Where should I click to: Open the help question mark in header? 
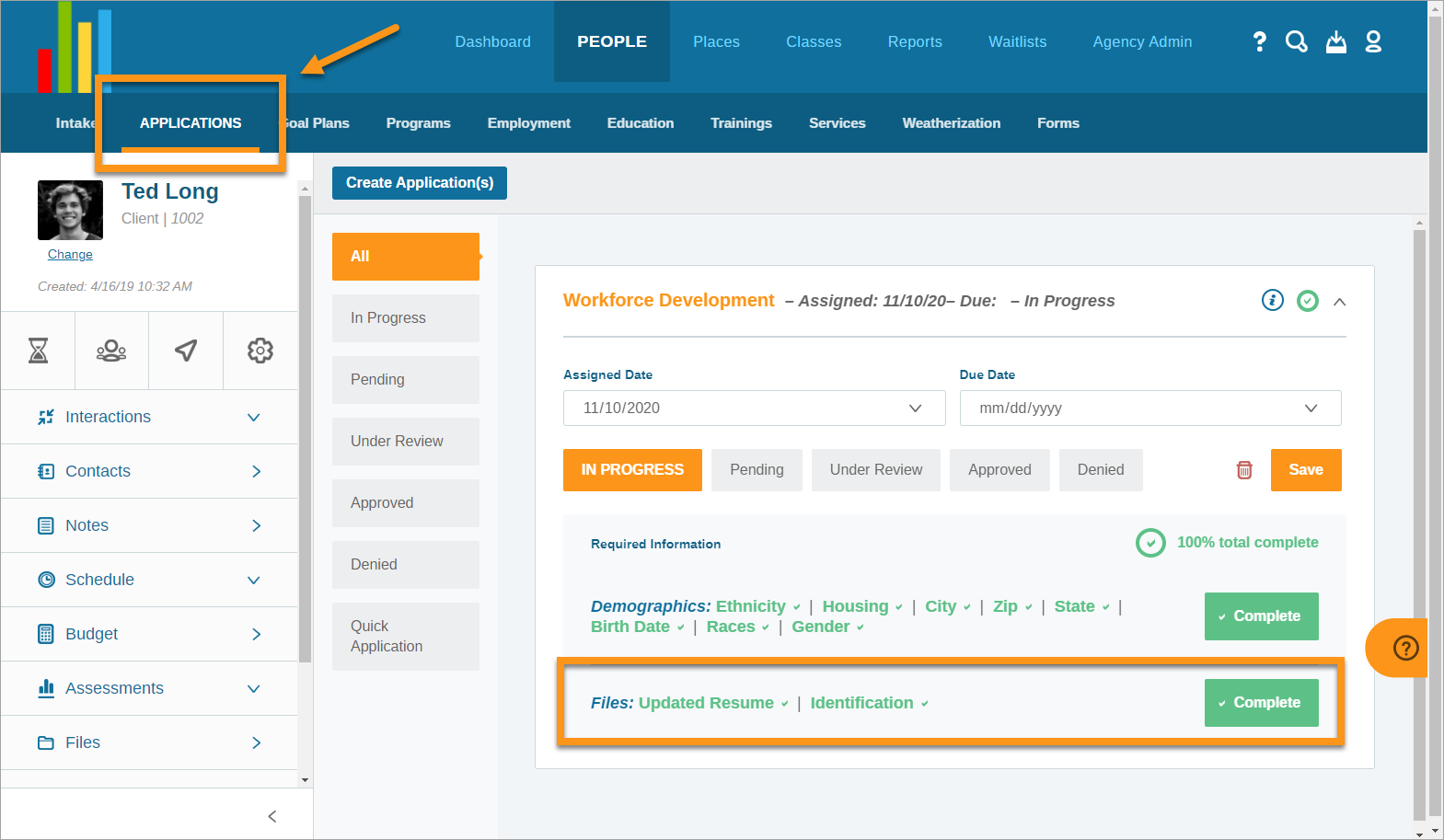click(x=1260, y=41)
